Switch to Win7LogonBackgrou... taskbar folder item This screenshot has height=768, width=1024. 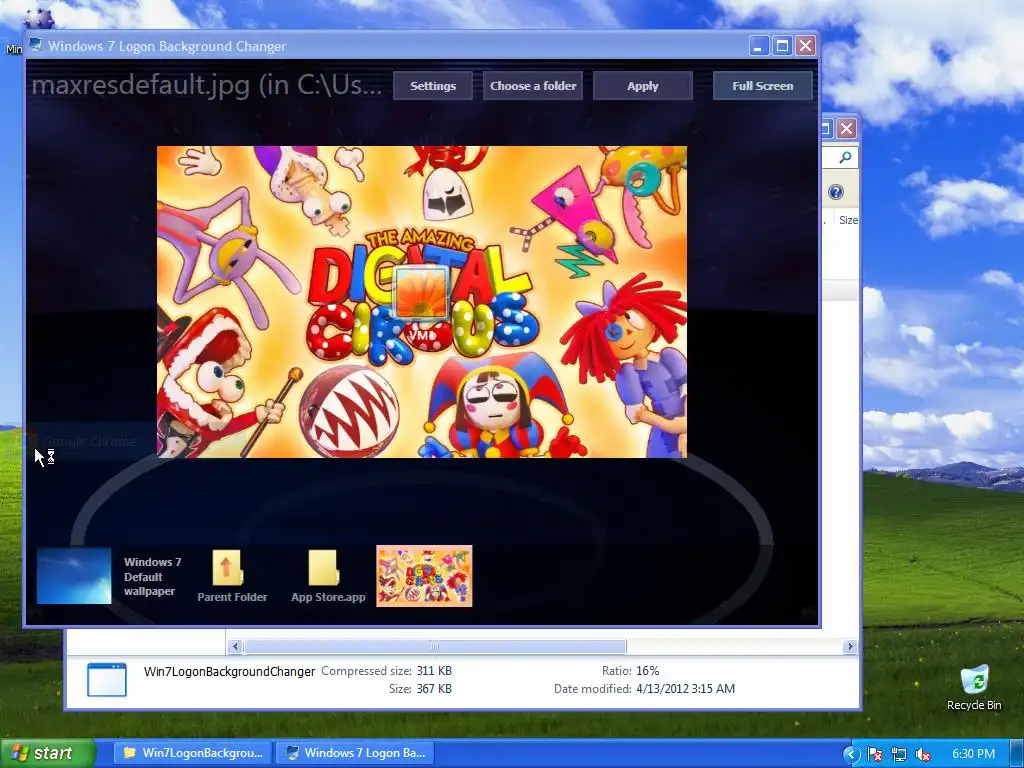(193, 753)
